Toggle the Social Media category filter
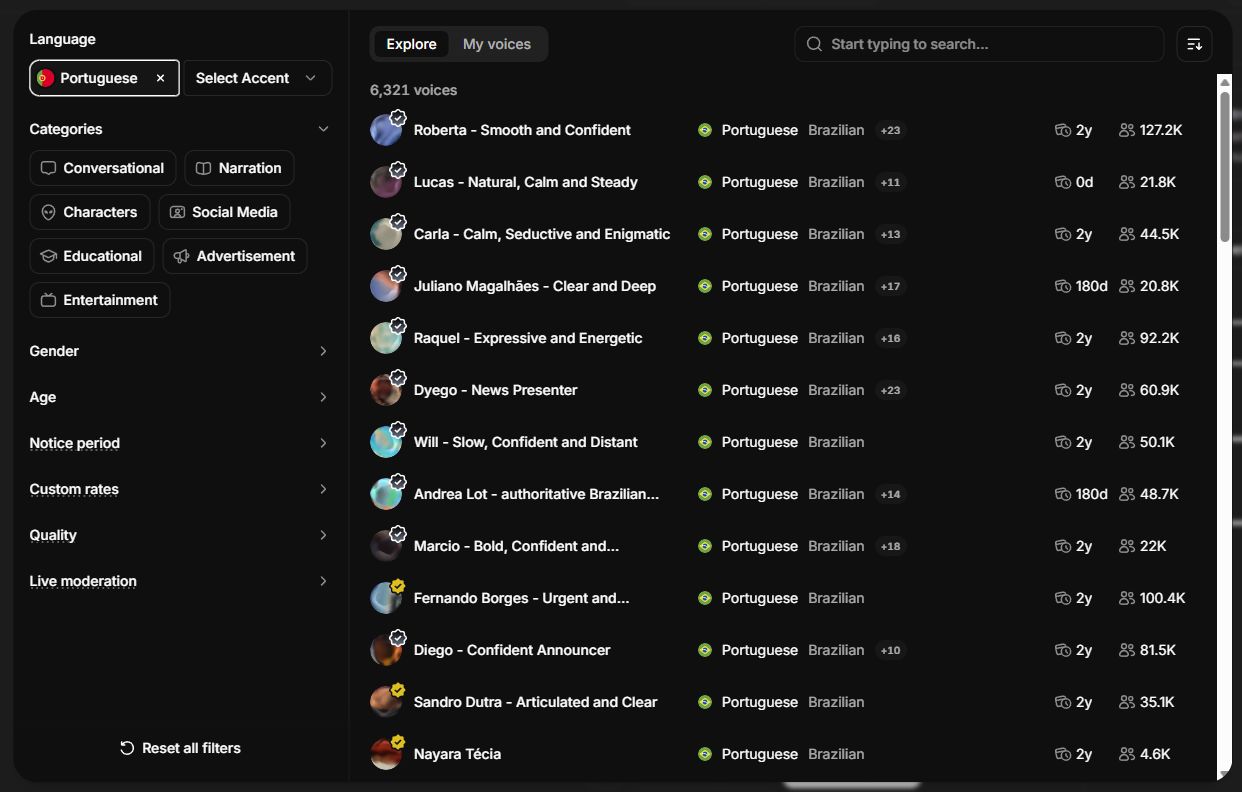The image size is (1242, 792). coord(224,212)
